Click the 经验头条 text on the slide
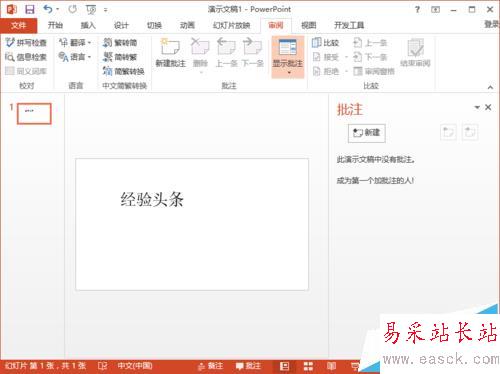Viewport: 500px width, 374px height. (x=152, y=199)
